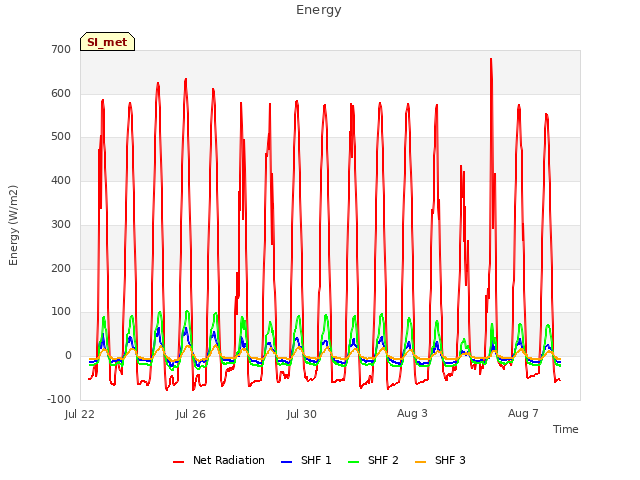Toggle the SHF 2 legend entry
Screen dimensions: 640x480
tap(373, 460)
